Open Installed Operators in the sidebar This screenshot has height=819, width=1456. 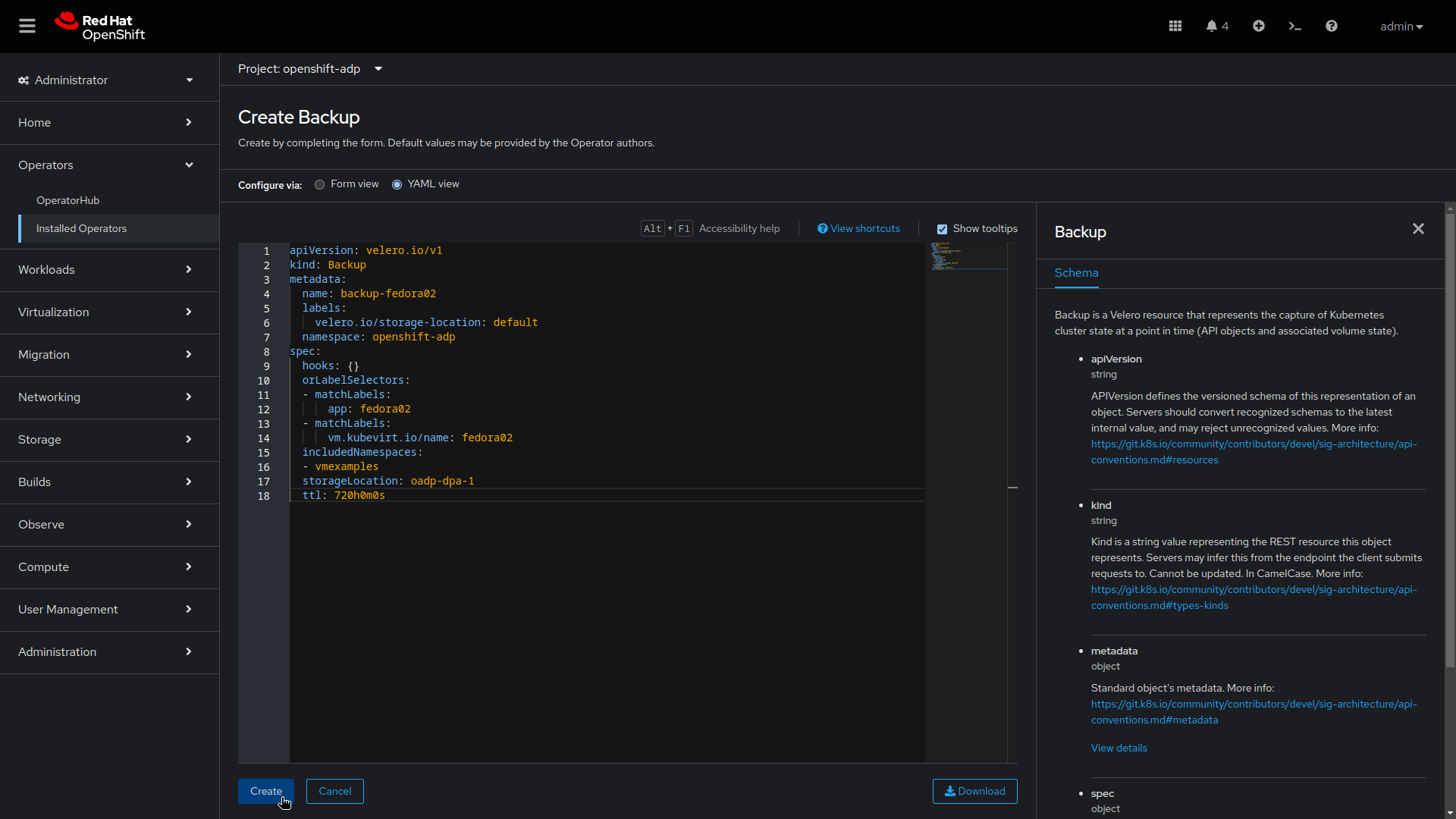point(82,228)
